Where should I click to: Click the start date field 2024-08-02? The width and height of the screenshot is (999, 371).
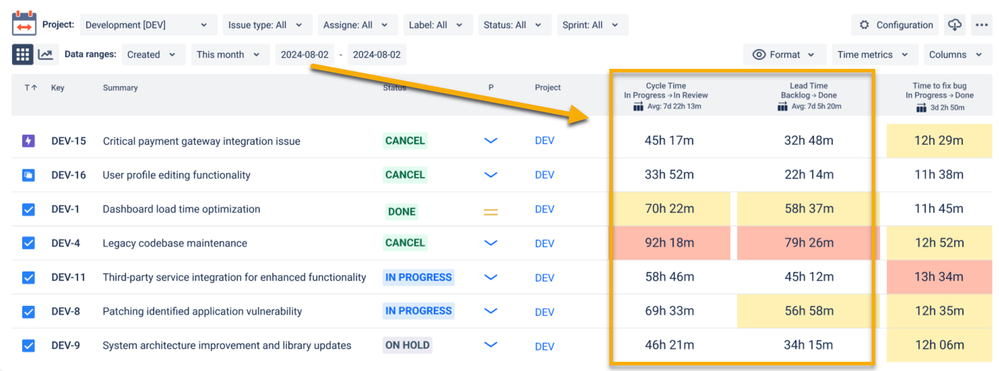[305, 55]
